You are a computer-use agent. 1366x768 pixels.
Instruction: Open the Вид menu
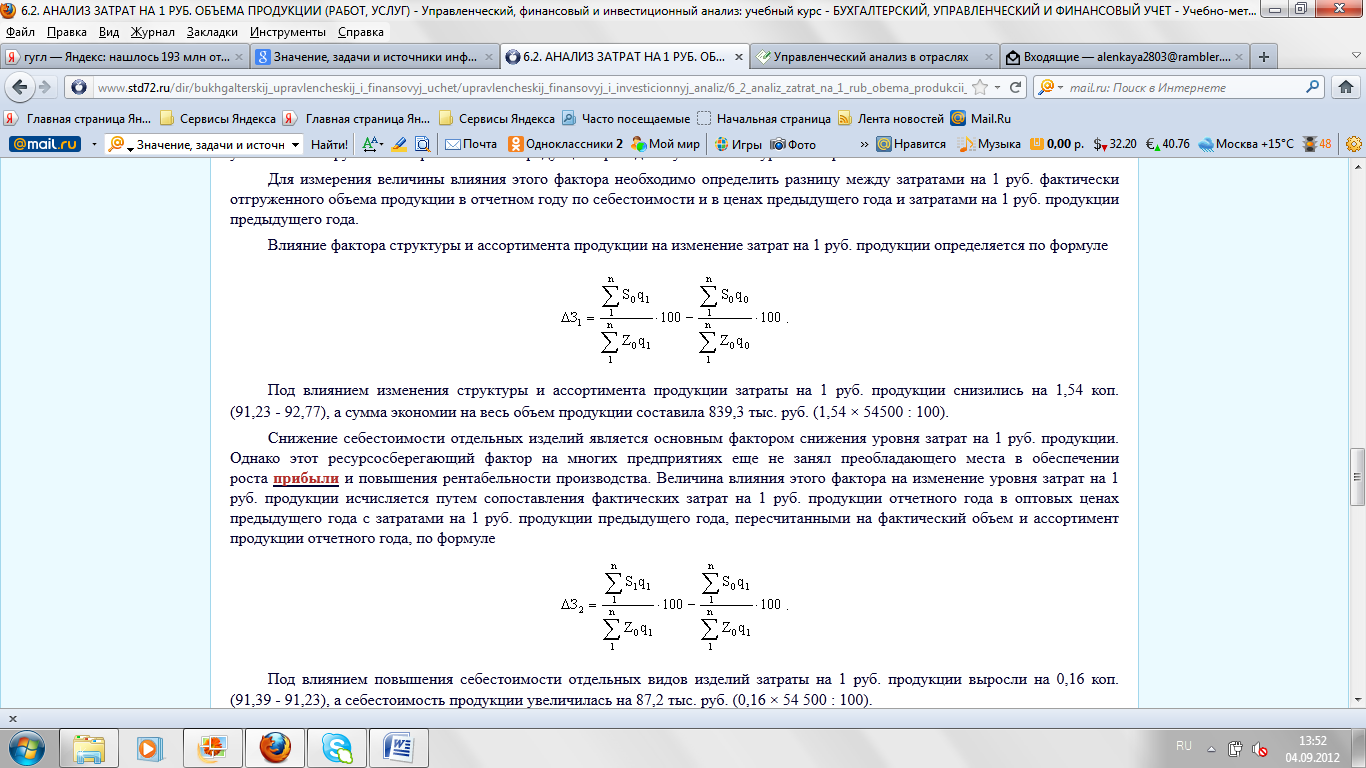pos(110,31)
